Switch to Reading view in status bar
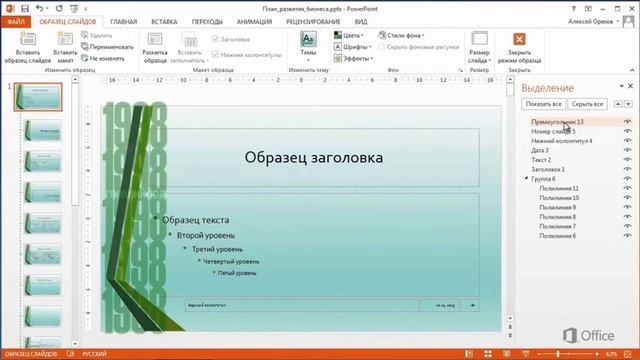The image size is (640, 360). click(x=507, y=354)
